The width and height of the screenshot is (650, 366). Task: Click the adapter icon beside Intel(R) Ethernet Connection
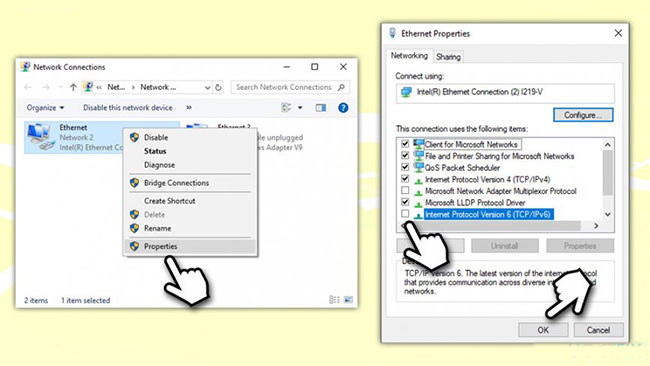point(406,92)
